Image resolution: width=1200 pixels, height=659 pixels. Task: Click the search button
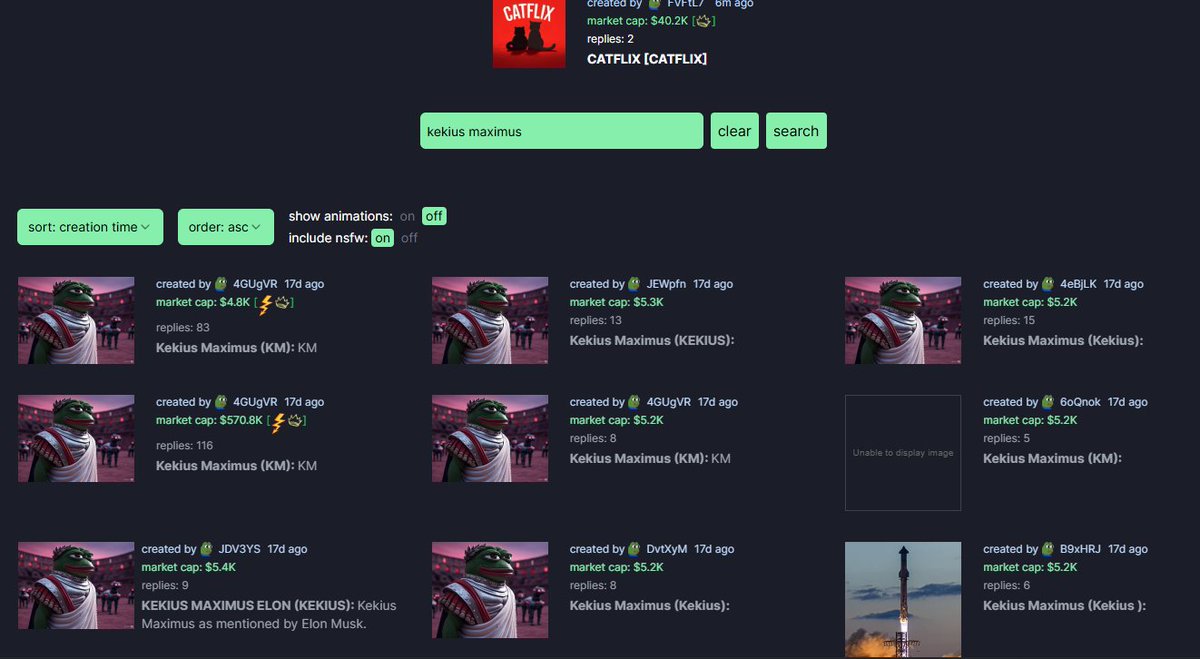click(796, 131)
